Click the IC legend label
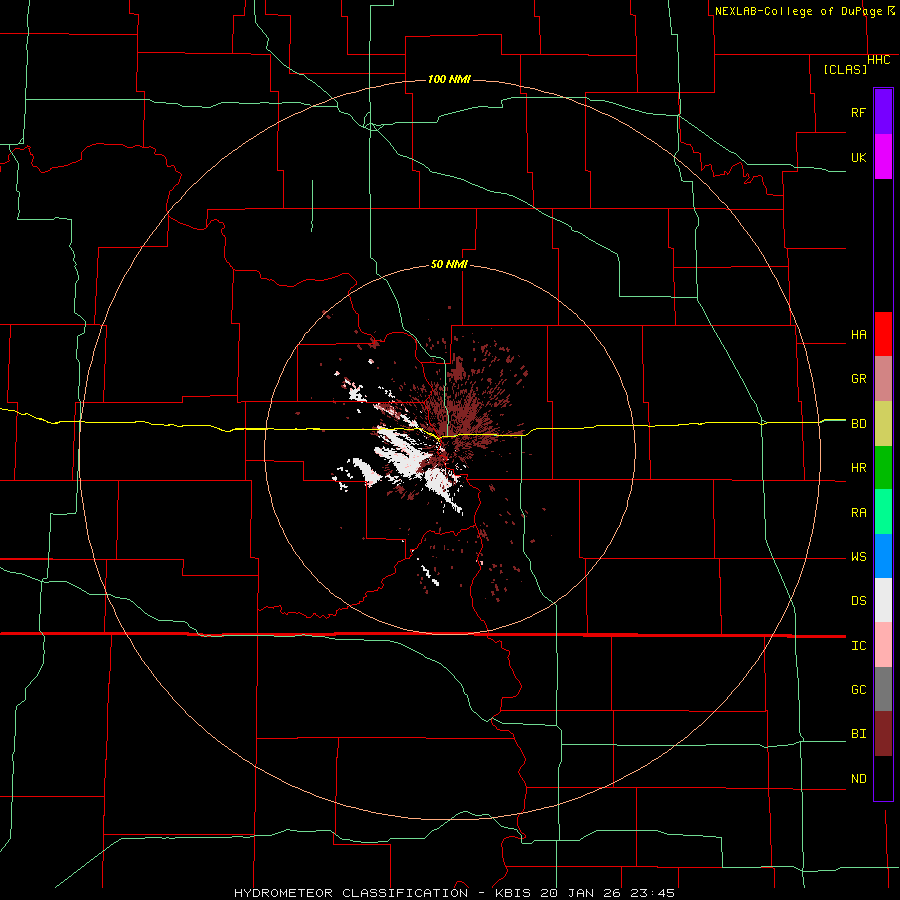 [859, 646]
